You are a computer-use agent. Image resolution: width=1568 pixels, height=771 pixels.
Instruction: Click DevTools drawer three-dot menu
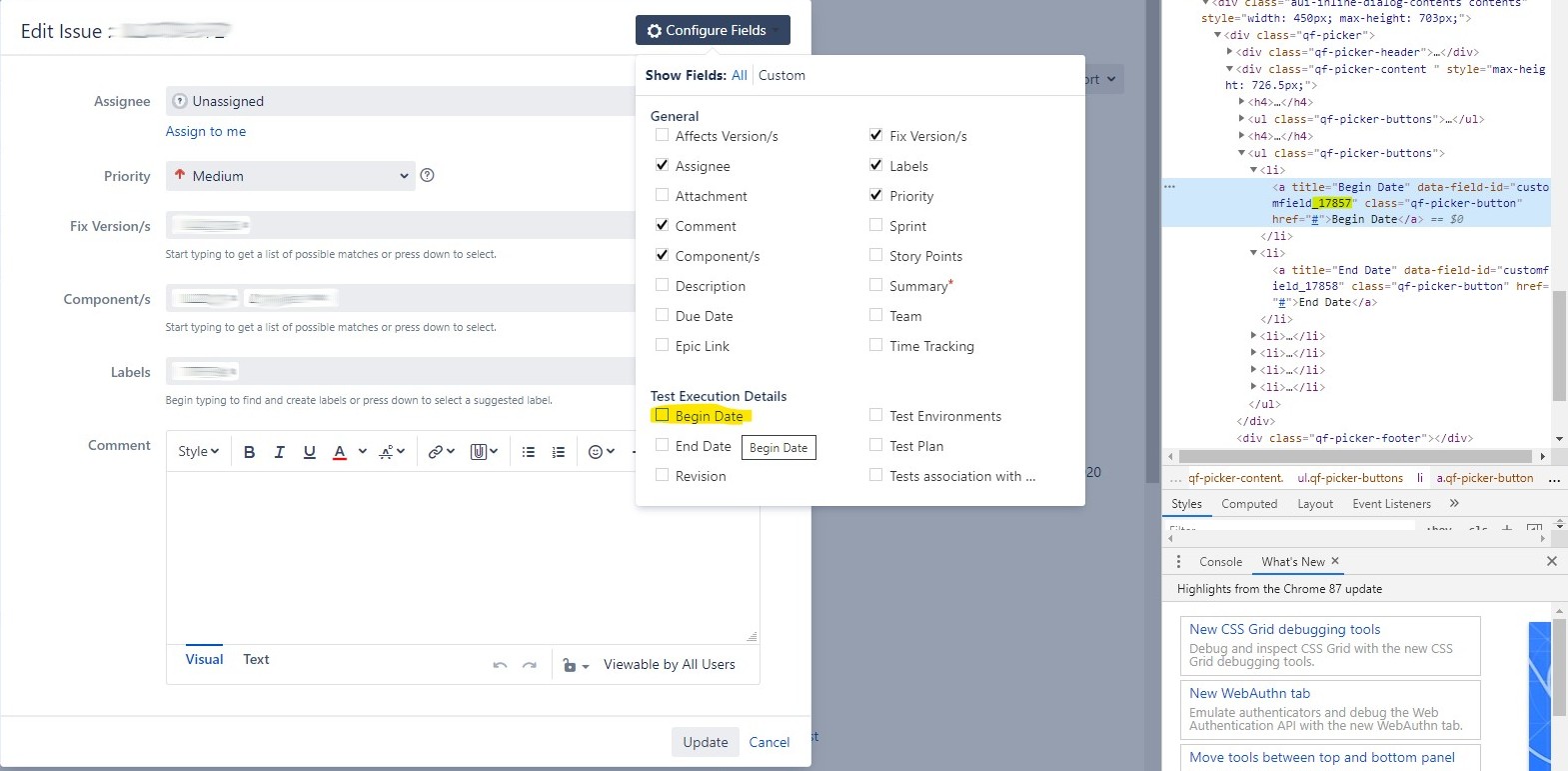tap(1178, 562)
